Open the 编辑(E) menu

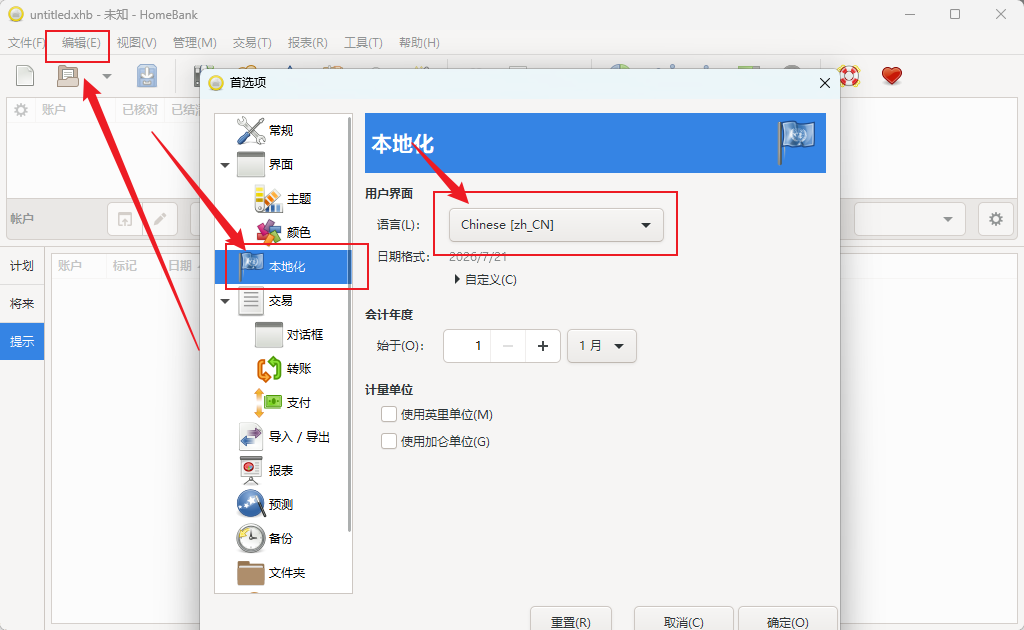pos(81,42)
